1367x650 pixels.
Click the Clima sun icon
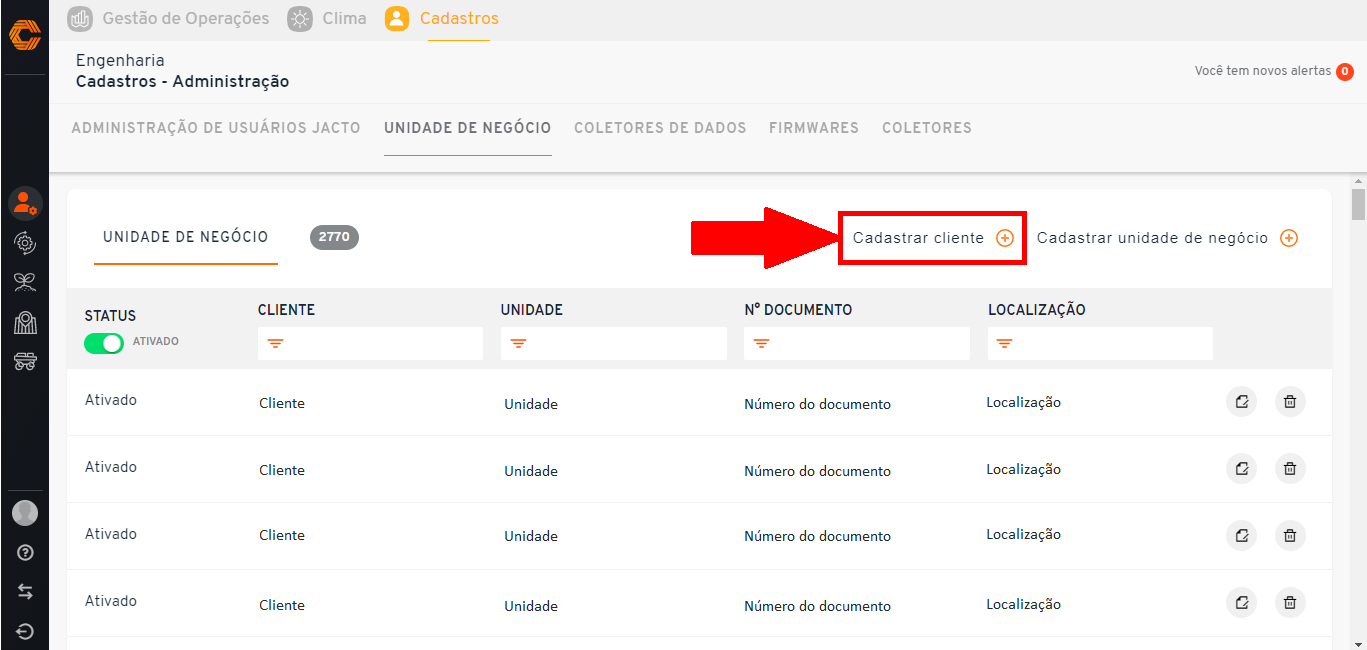pos(300,18)
